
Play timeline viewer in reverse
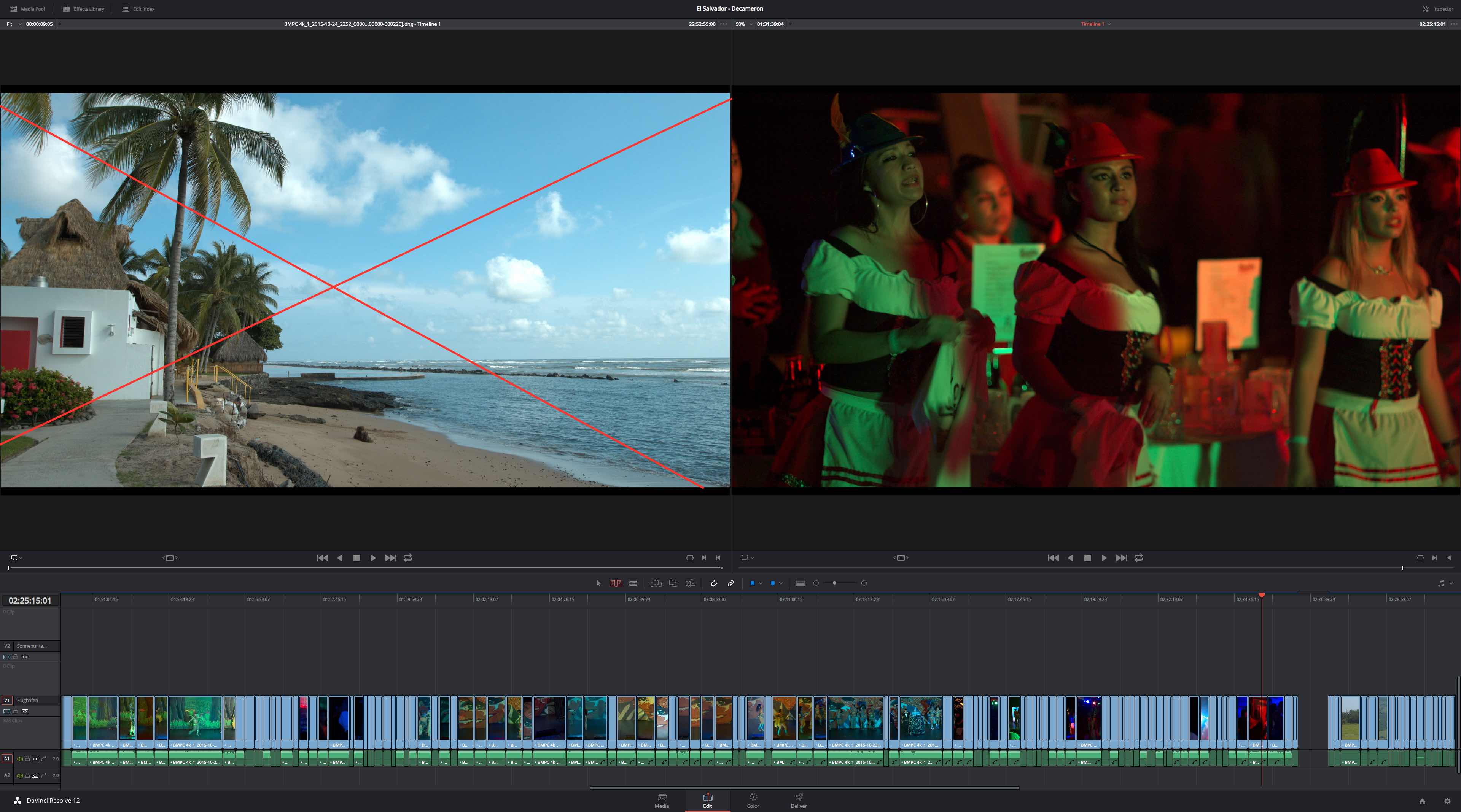[x=1070, y=558]
